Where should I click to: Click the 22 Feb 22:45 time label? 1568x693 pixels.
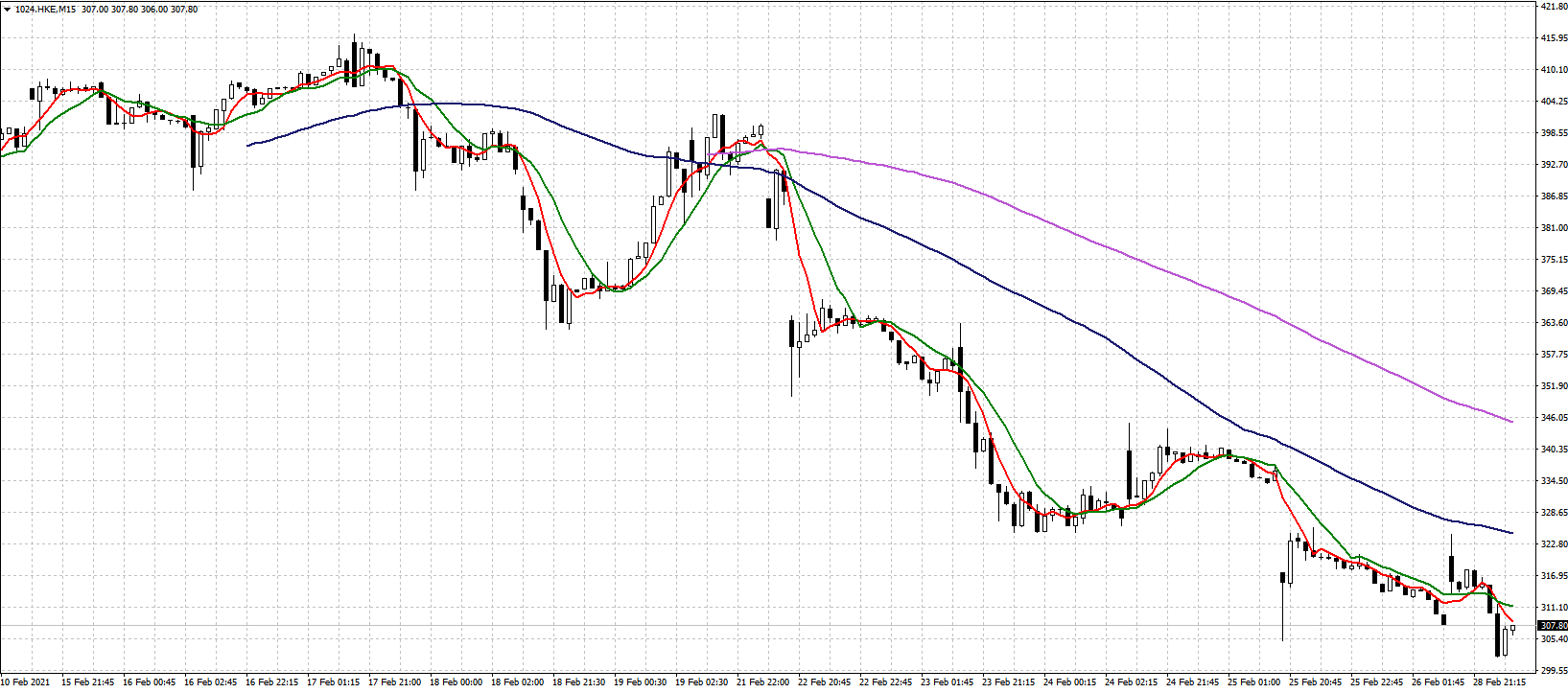(x=886, y=682)
